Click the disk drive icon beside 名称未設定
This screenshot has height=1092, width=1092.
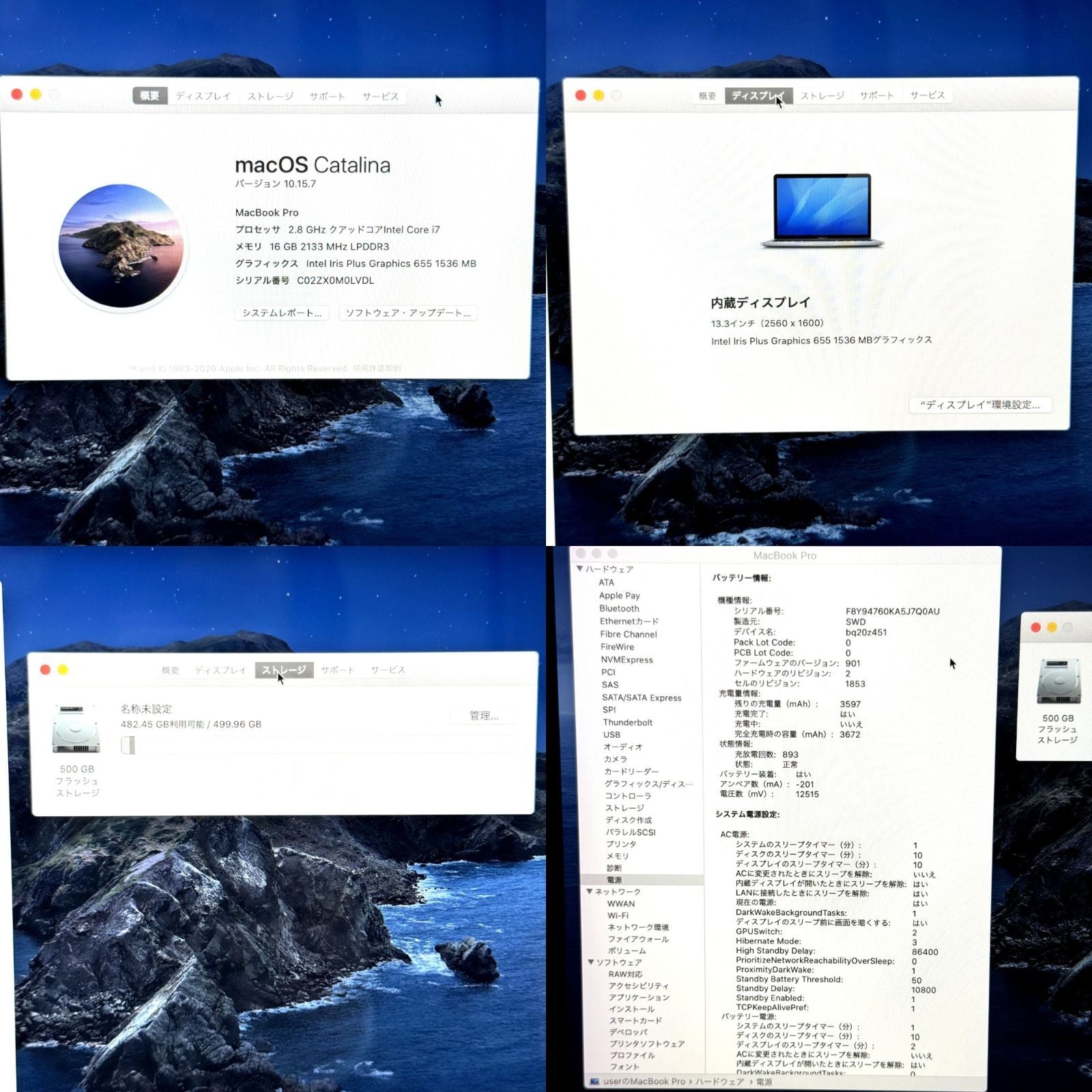76,729
